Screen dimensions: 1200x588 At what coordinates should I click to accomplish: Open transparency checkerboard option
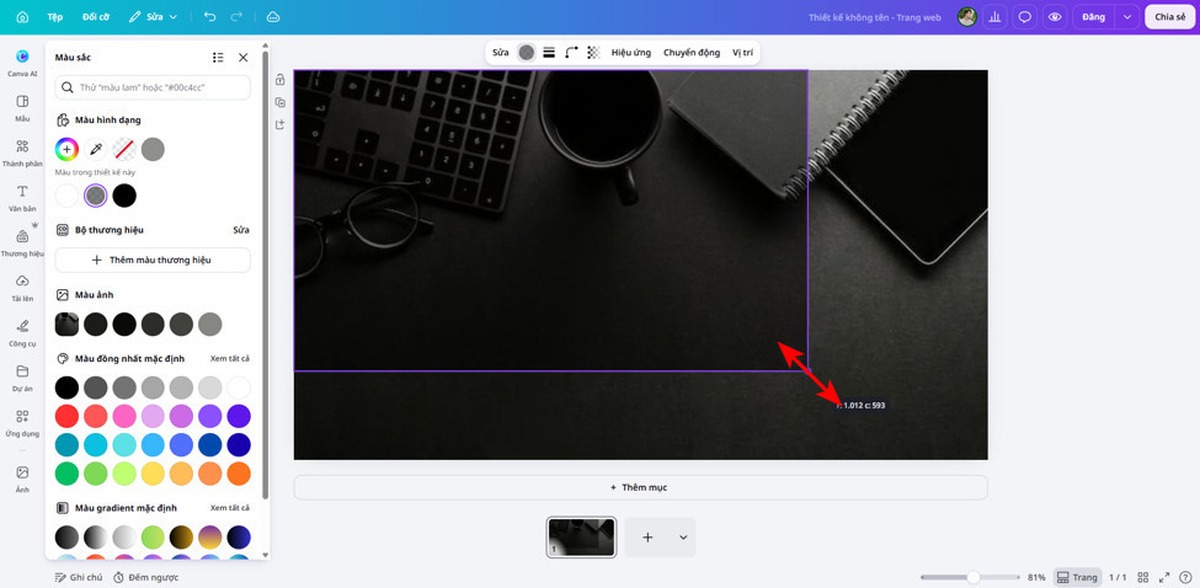tap(593, 52)
